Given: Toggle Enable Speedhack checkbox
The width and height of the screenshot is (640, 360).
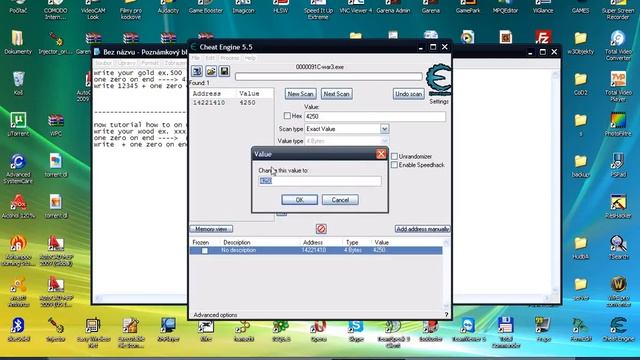Looking at the screenshot, I should pyautogui.click(x=394, y=165).
